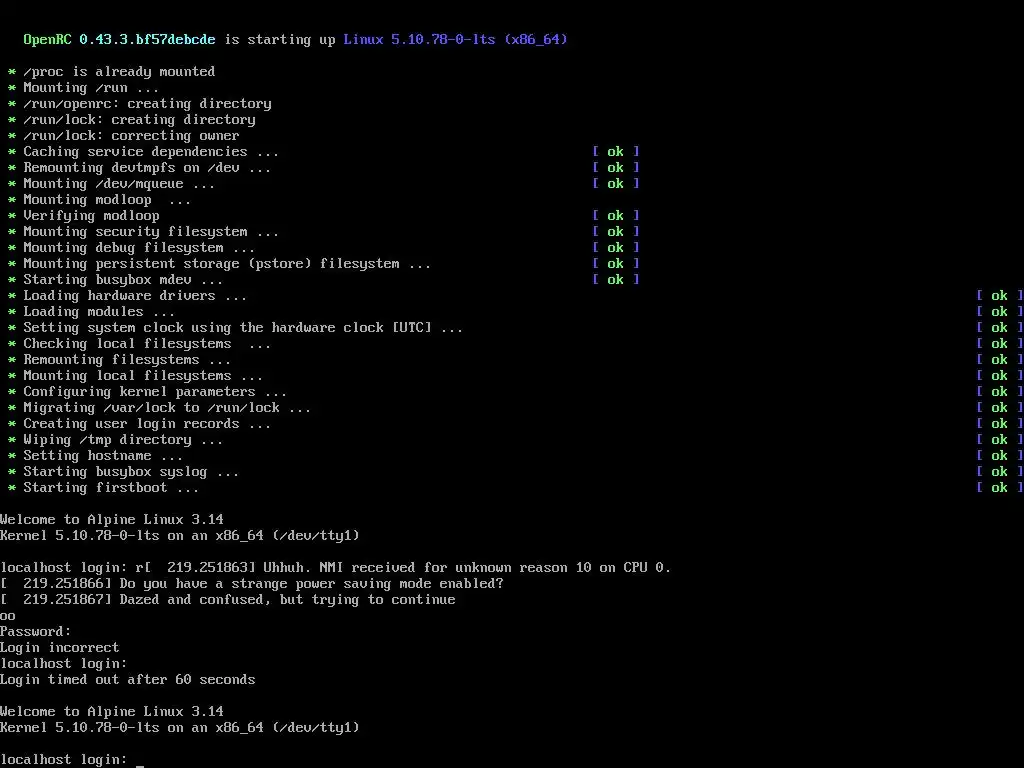Click ok status for Starting busybox mdev

click(615, 280)
